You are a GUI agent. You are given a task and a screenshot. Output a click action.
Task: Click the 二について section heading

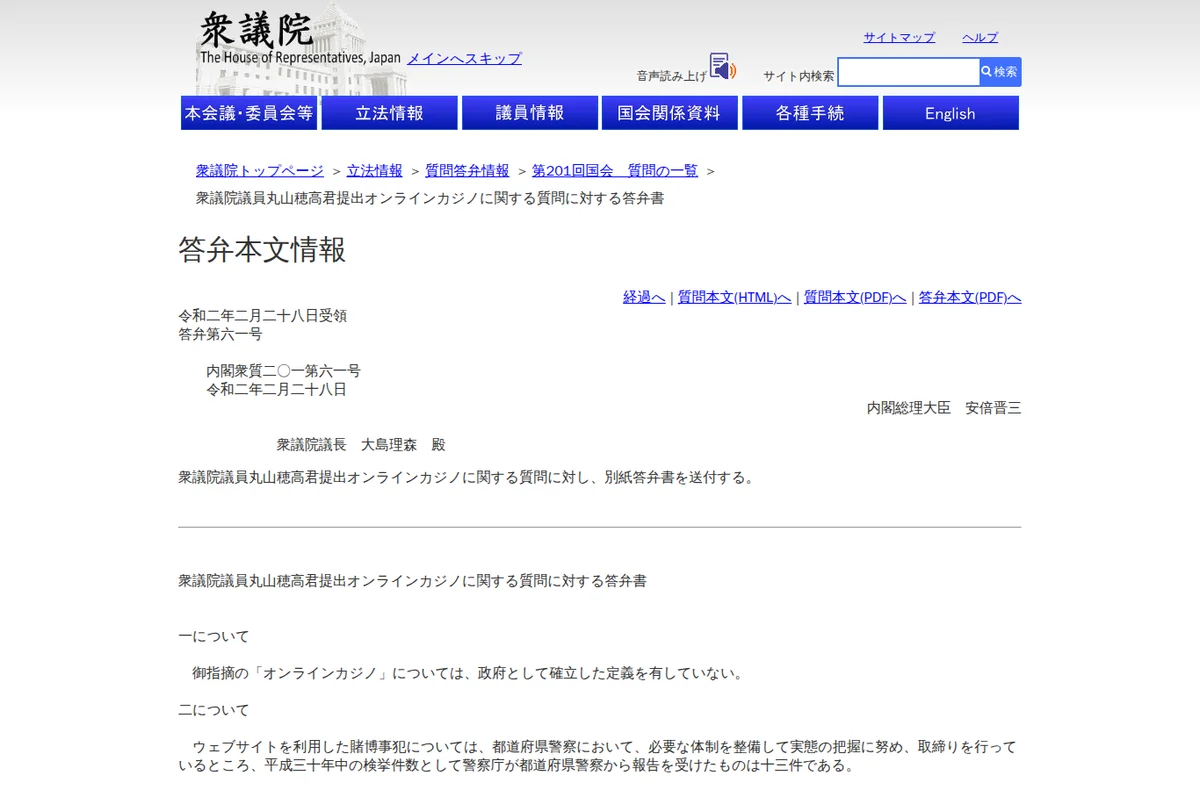coord(214,710)
